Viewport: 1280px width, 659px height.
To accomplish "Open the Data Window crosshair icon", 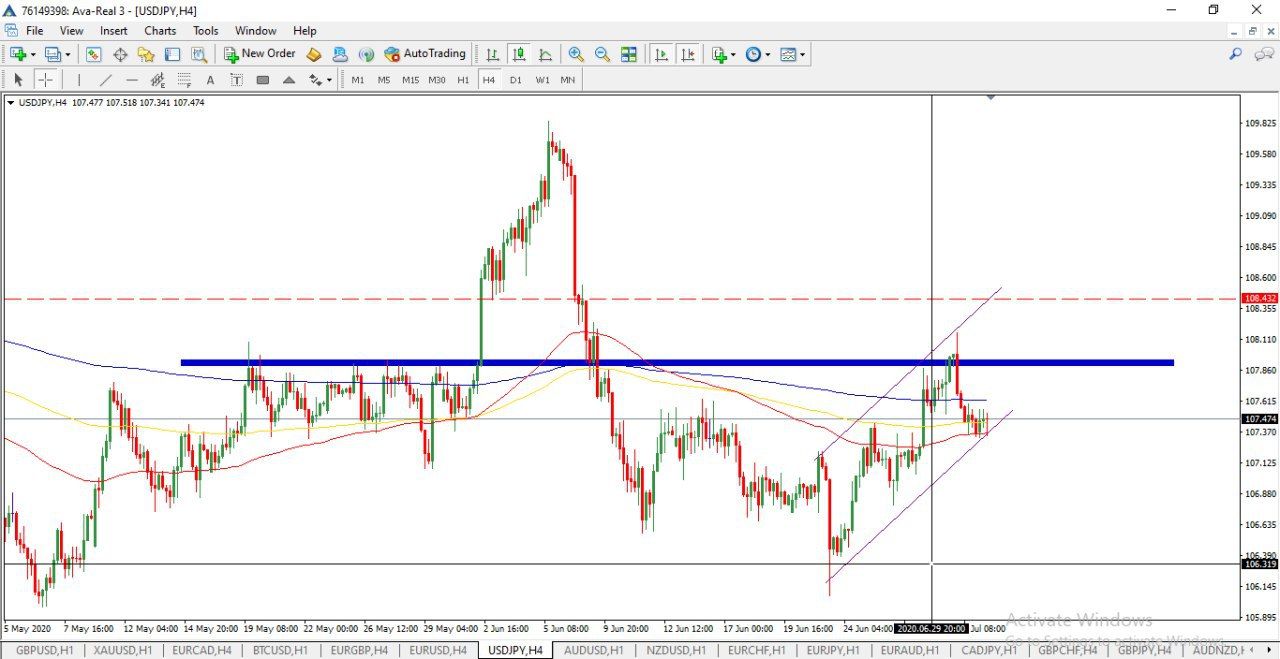I will point(120,54).
